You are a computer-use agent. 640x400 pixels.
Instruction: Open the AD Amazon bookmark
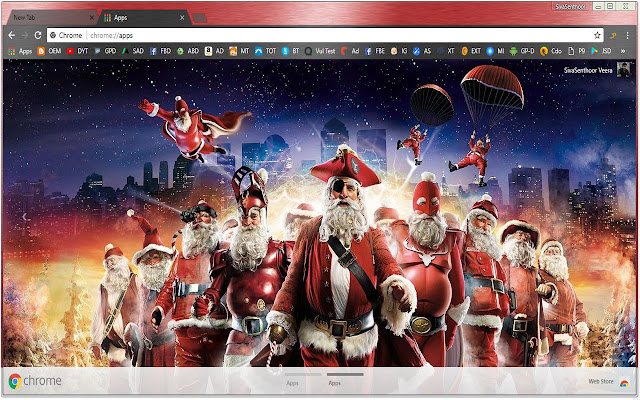point(214,51)
